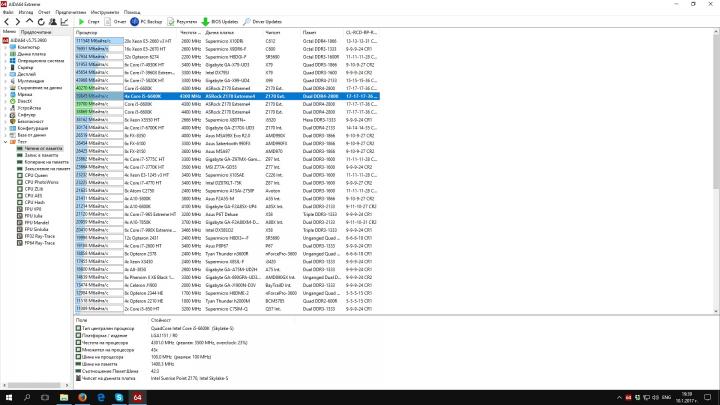Open the FPU SinJulia benchmark
The image size is (720, 405).
click(x=36, y=229)
